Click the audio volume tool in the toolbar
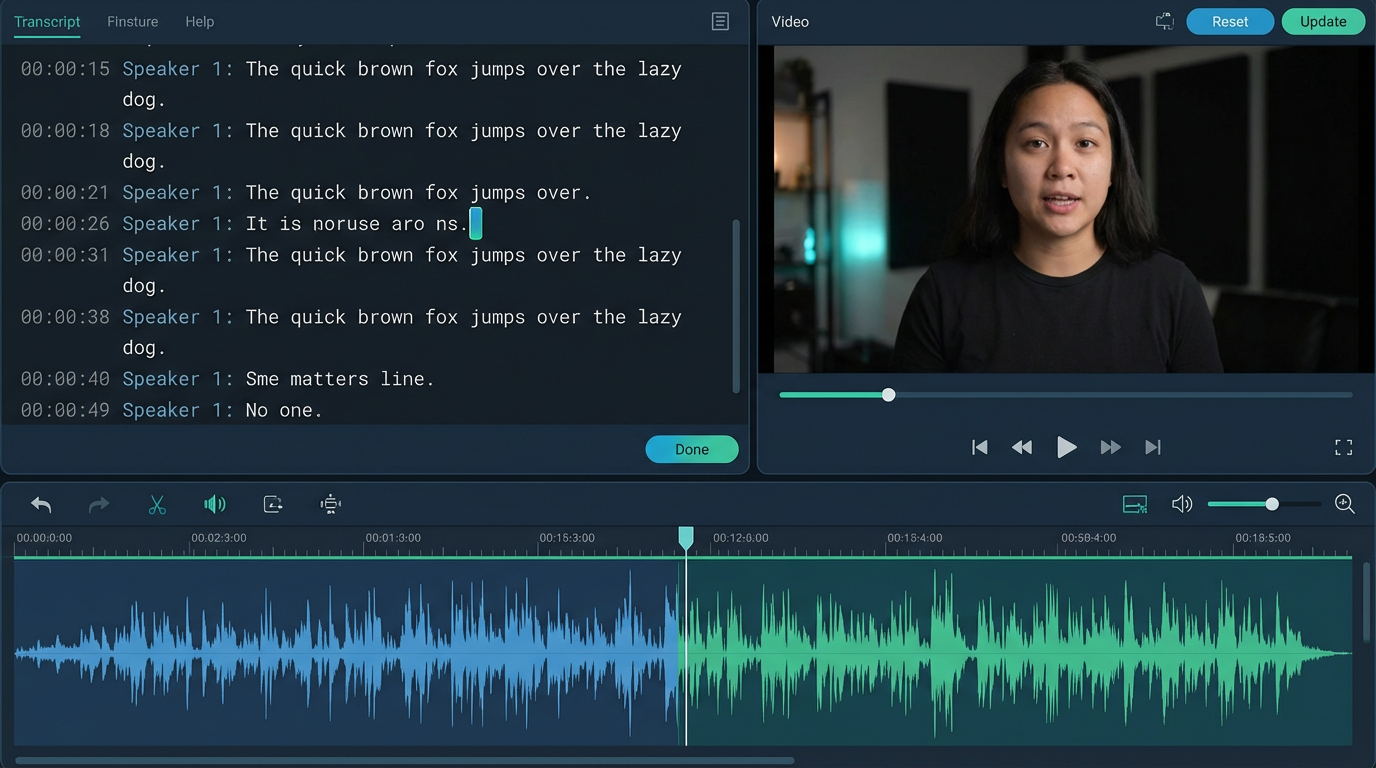The image size is (1376, 768). click(215, 504)
